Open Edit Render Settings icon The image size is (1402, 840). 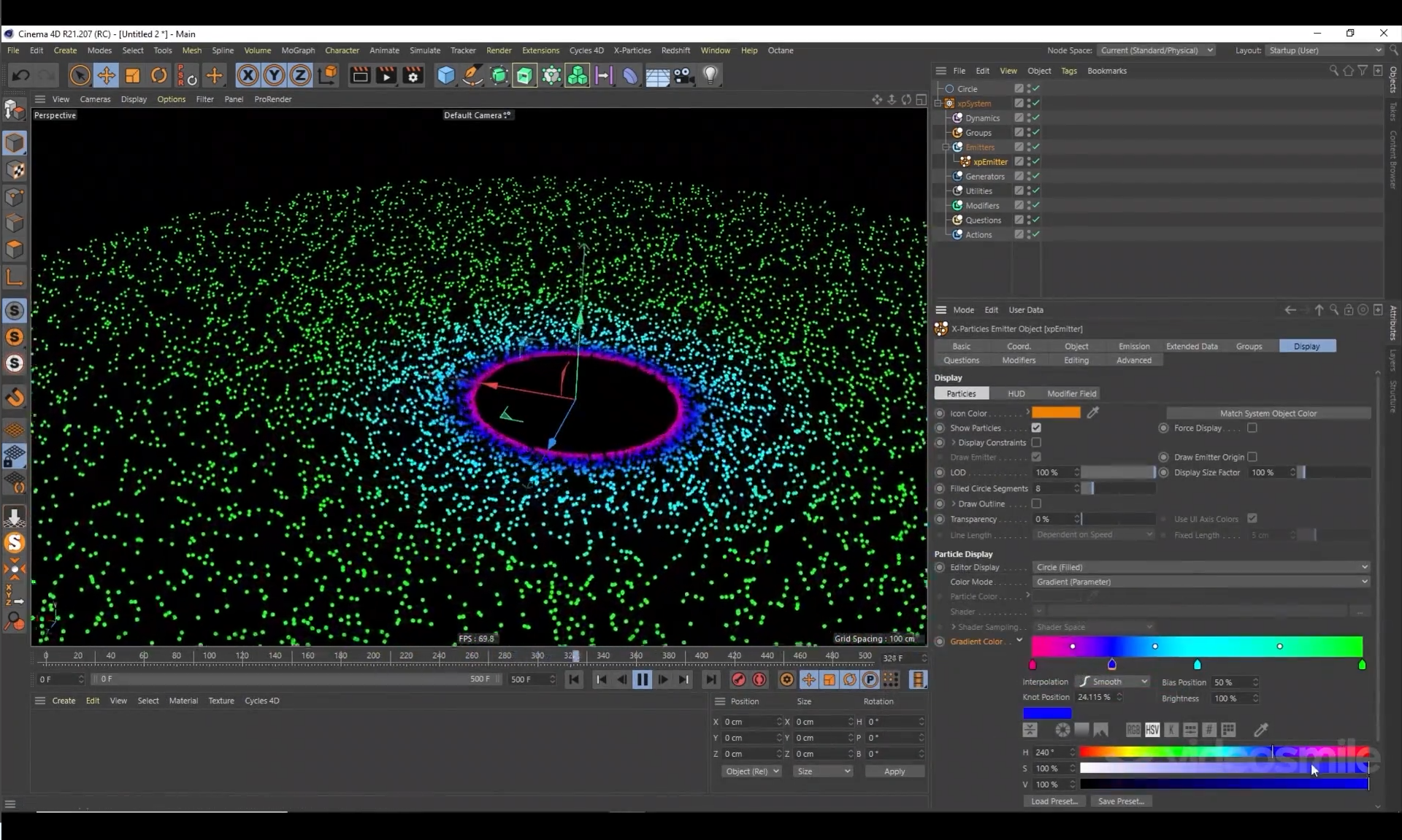pyautogui.click(x=413, y=75)
